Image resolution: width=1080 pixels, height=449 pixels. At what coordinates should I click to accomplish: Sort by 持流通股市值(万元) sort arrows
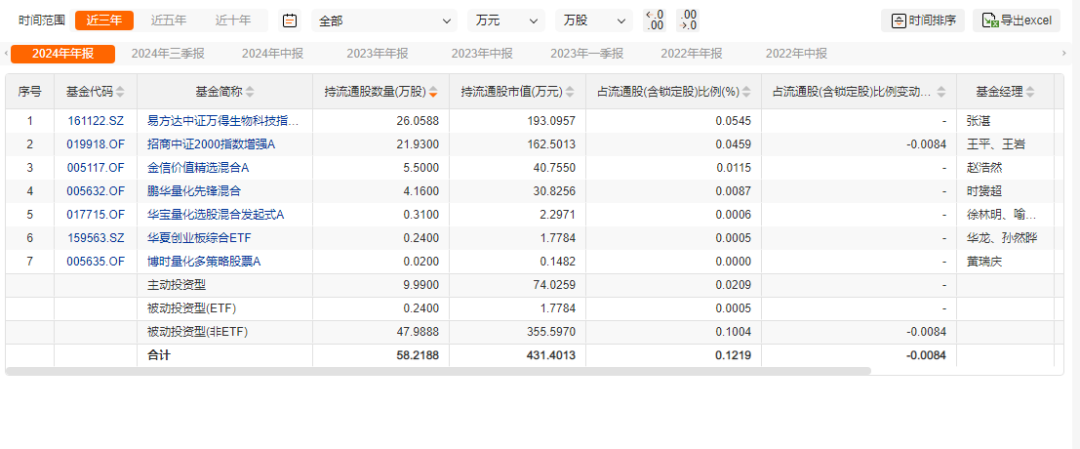[569, 92]
